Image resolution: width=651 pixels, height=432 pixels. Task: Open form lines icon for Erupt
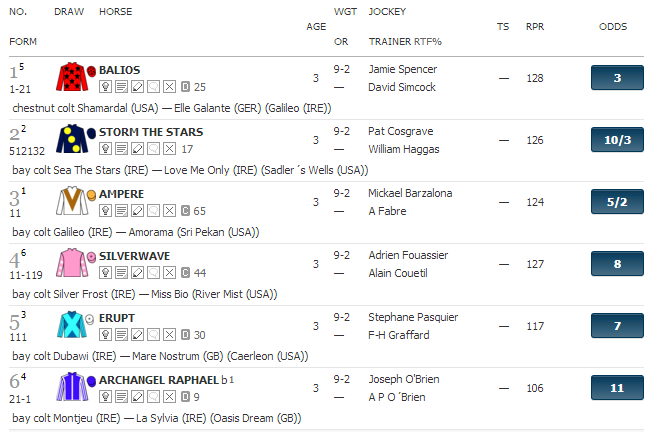point(121,334)
